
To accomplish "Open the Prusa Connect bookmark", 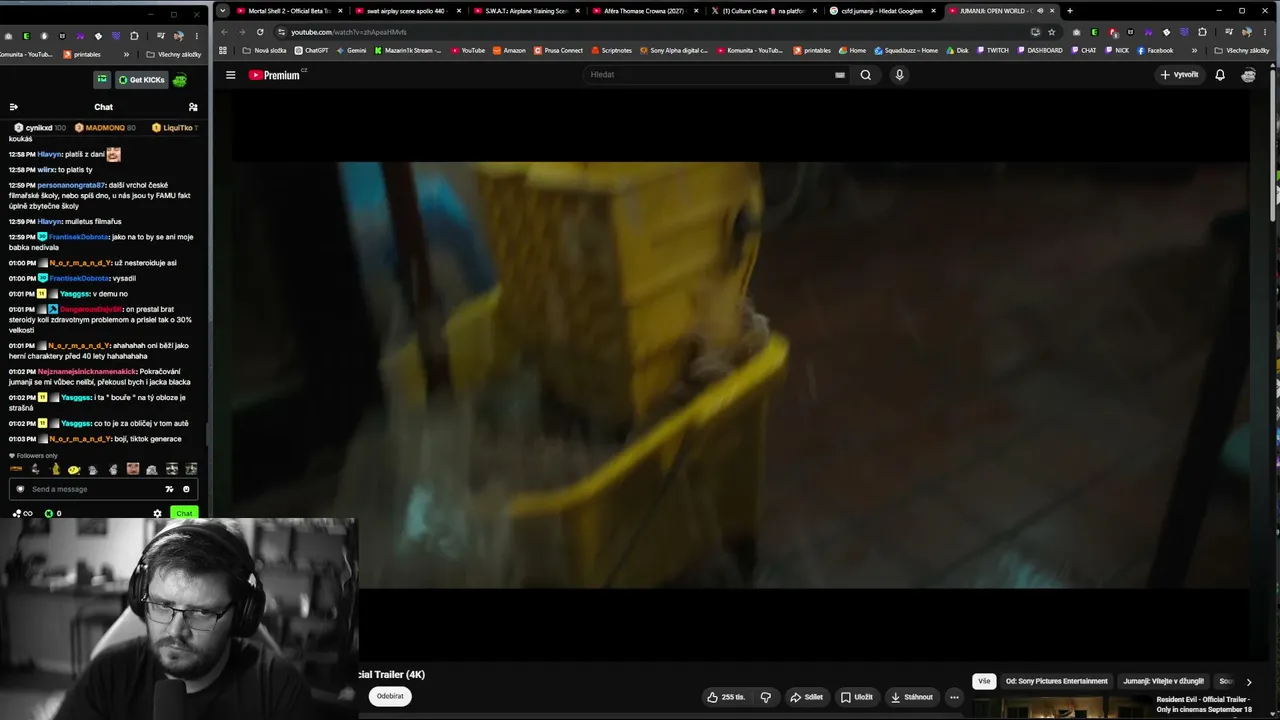I will 559,50.
